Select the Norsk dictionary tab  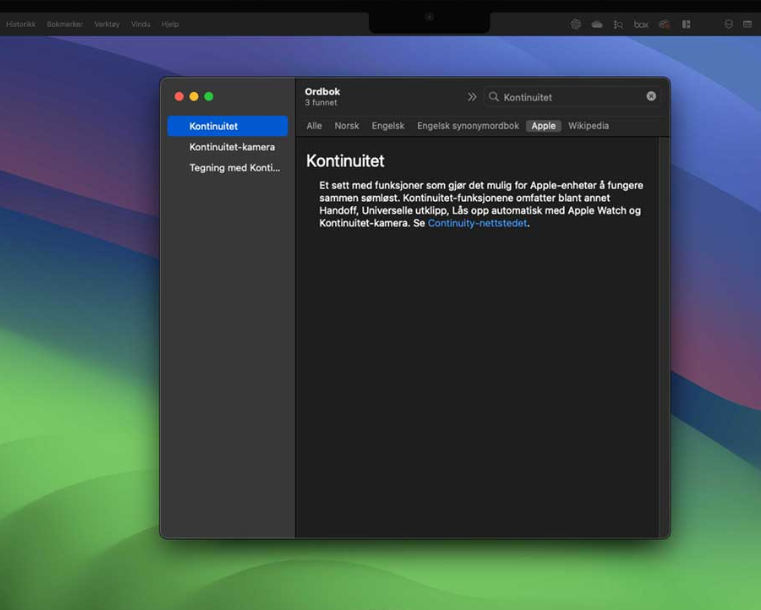347,126
